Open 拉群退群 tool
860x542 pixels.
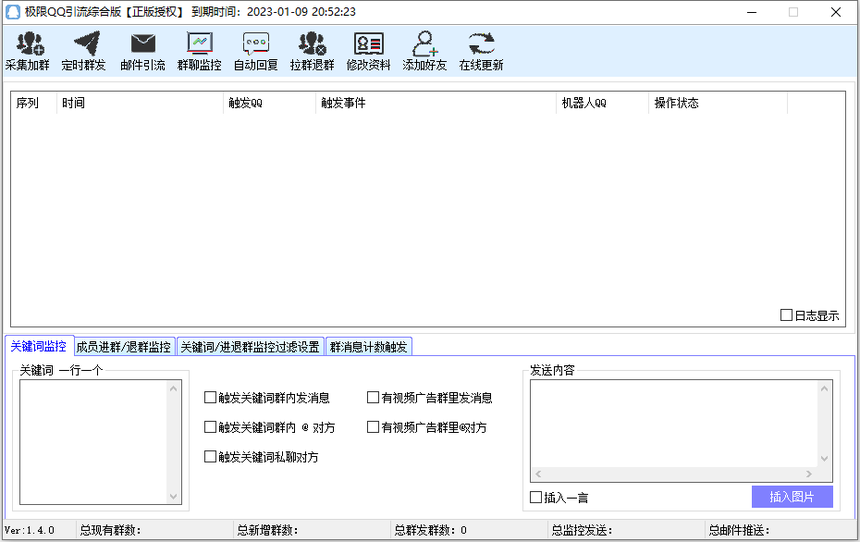[x=312, y=51]
